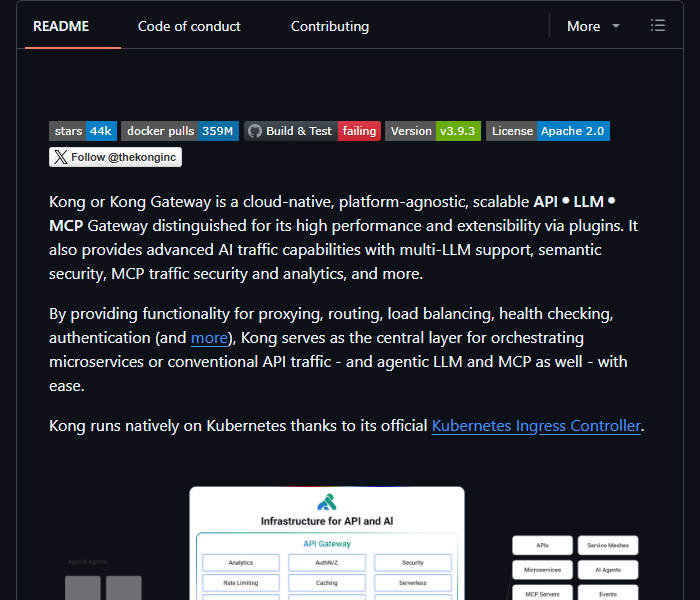This screenshot has width=700, height=600.
Task: Click the Caching box in diagram
Action: tap(327, 583)
